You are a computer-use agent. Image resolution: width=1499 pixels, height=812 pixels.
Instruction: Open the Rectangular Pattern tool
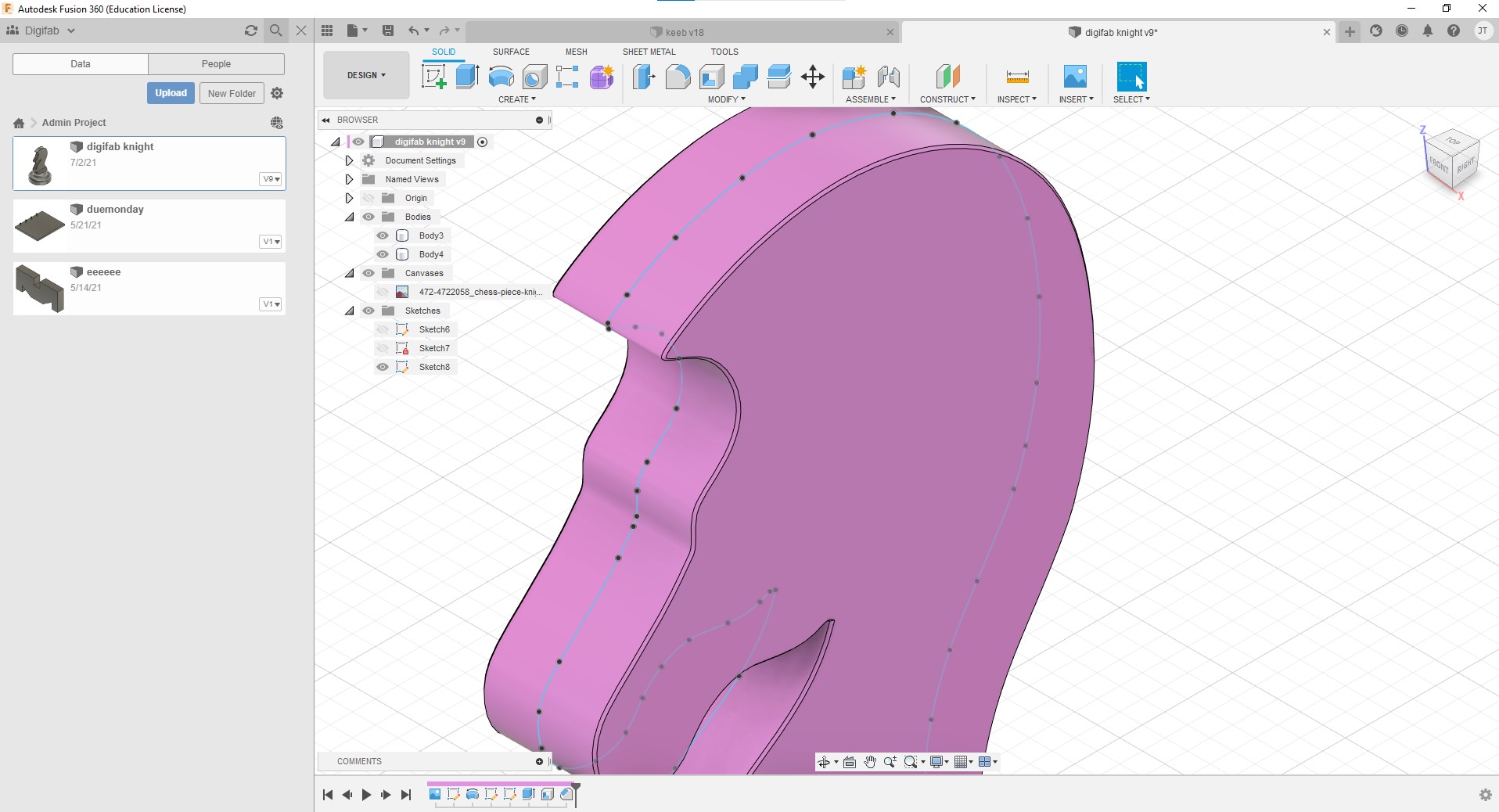[x=567, y=77]
